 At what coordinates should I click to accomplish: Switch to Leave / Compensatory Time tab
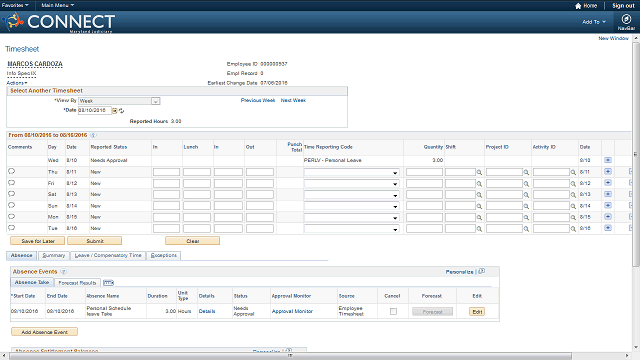point(108,256)
